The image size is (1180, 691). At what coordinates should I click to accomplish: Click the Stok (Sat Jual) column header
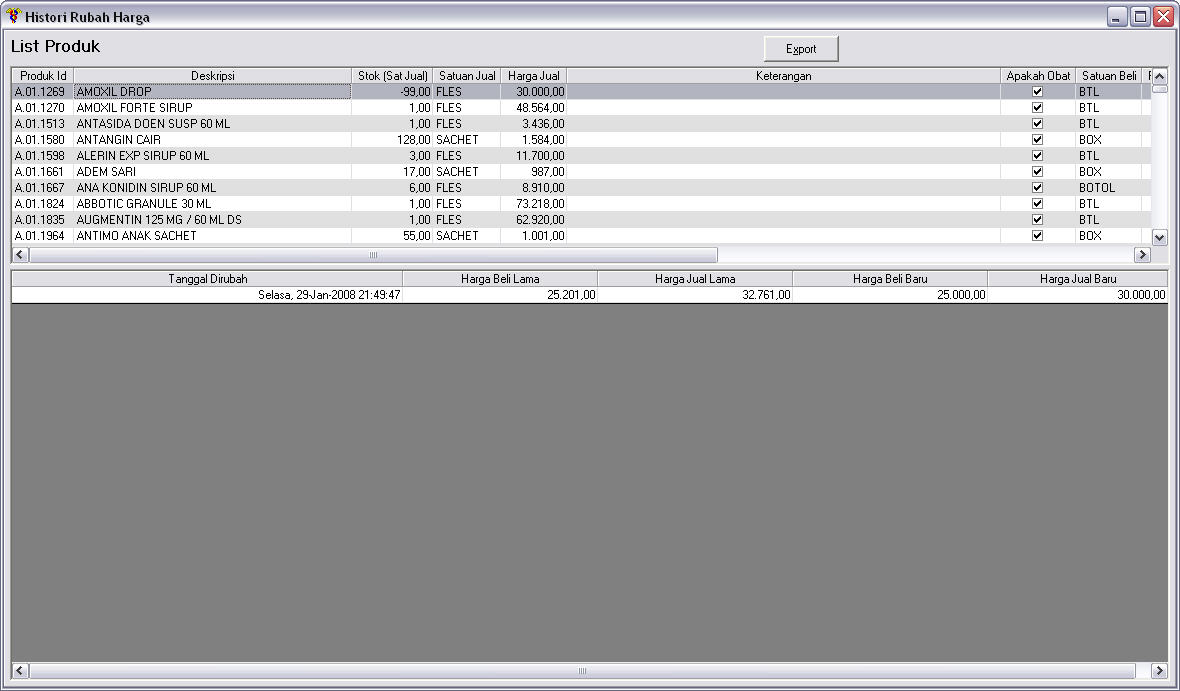point(392,75)
